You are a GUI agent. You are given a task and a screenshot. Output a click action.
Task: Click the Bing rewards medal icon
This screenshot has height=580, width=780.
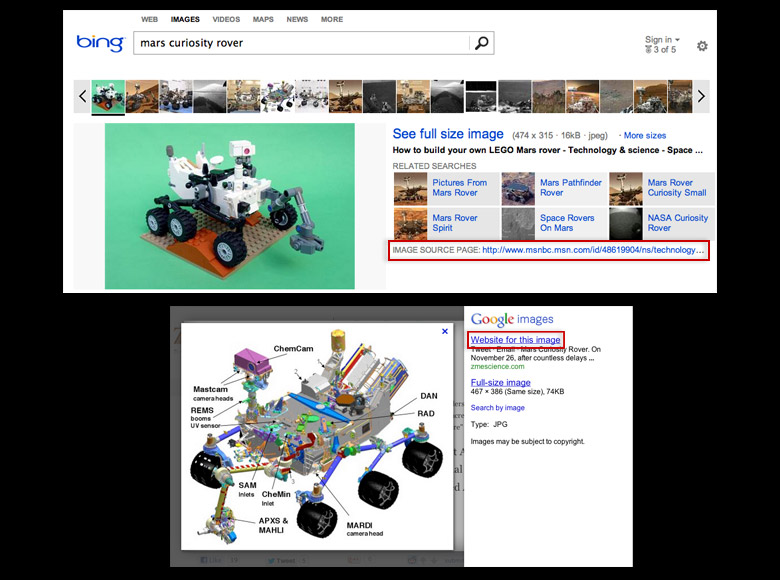648,50
